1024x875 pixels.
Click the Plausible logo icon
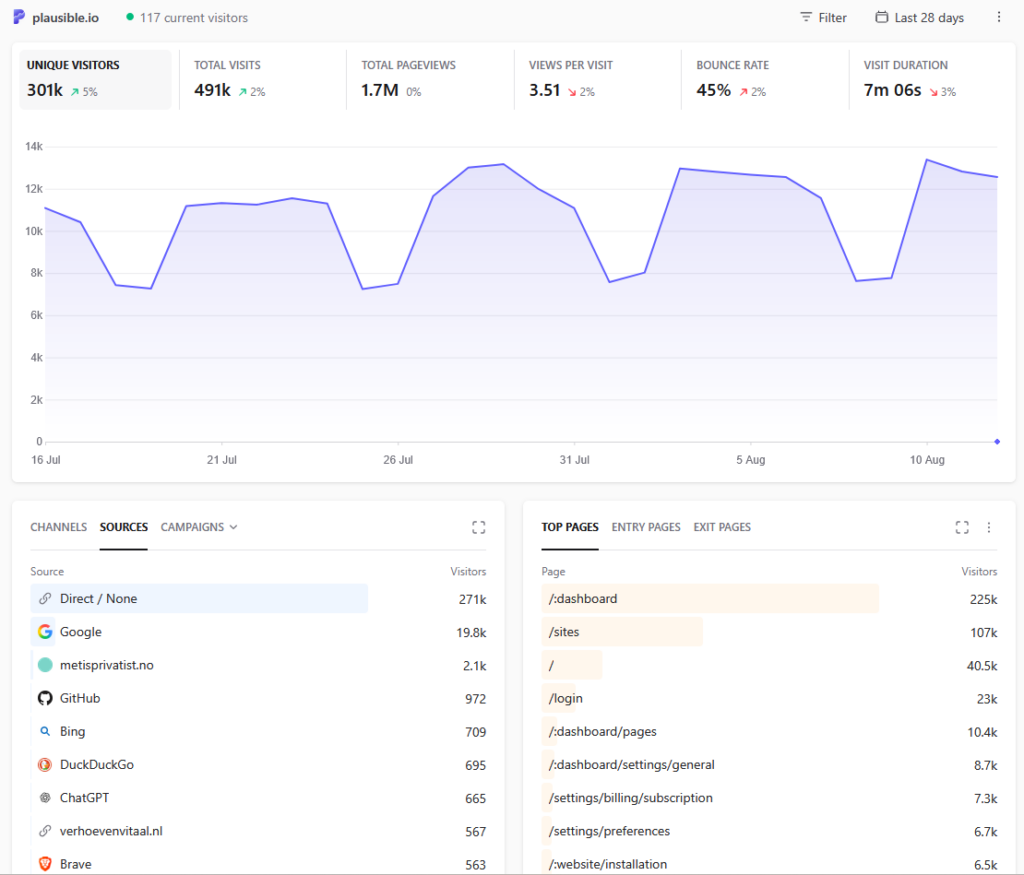[19, 17]
